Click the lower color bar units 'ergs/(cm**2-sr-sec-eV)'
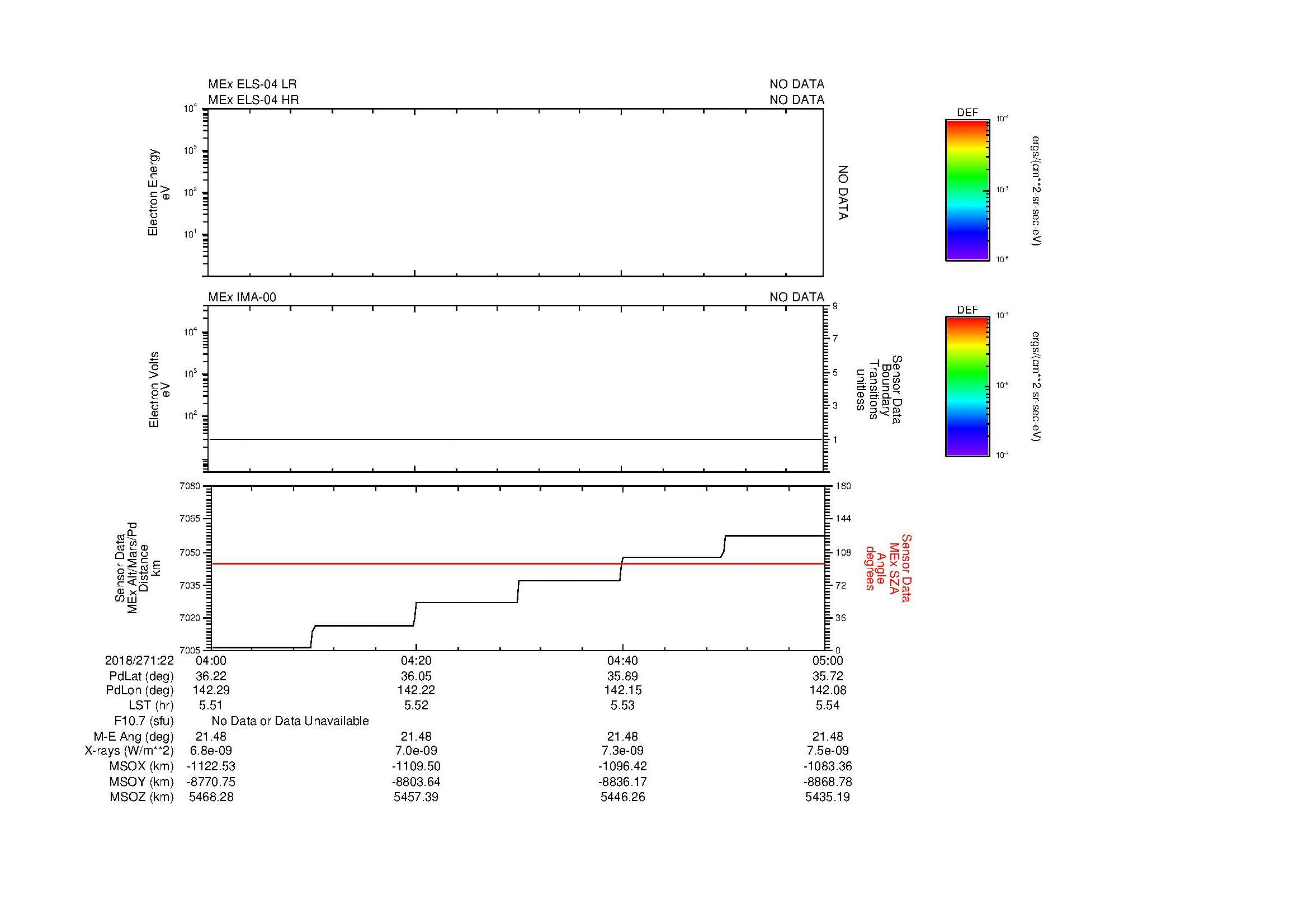The image size is (1308, 924). pyautogui.click(x=1036, y=387)
